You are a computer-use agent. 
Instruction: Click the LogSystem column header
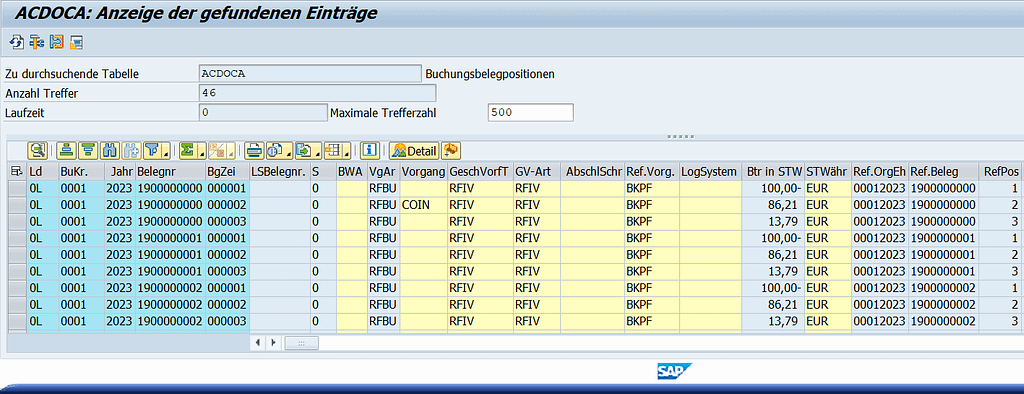tap(710, 171)
